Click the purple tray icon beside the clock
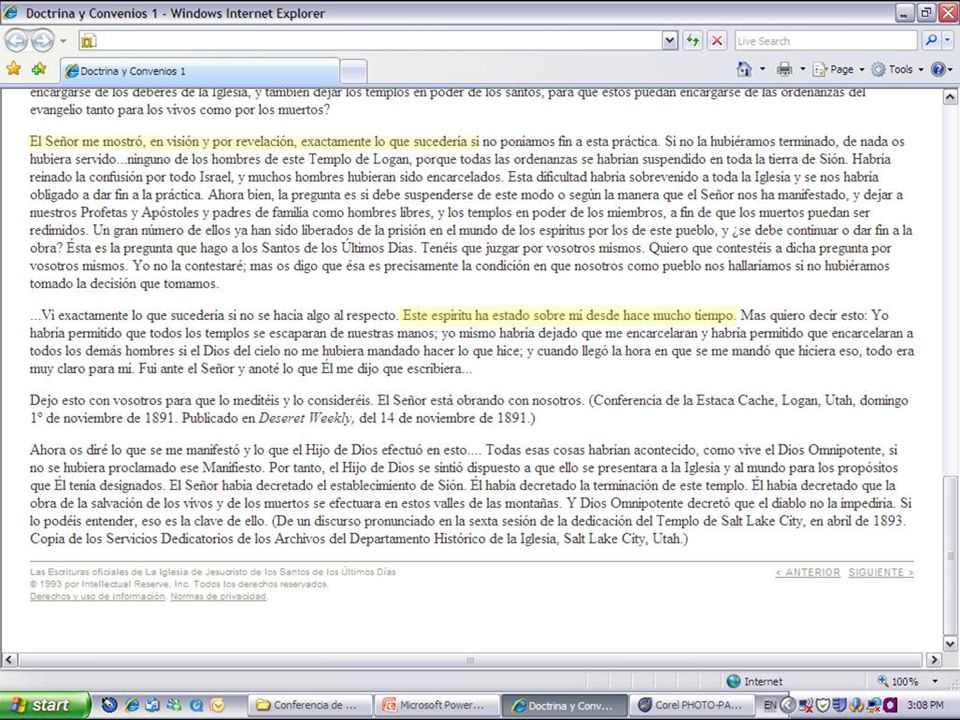 click(890, 705)
